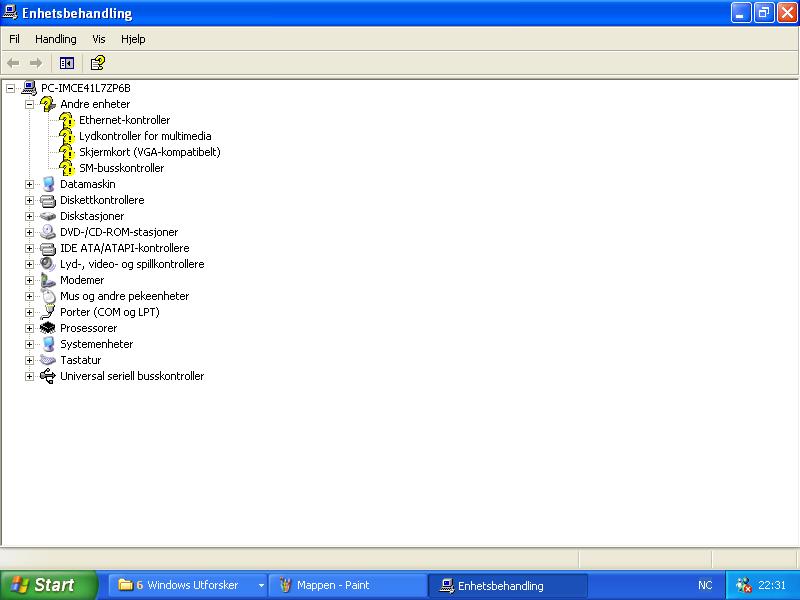Select the Skjermkort (VGA-kompatibelt) warning icon

[67, 152]
